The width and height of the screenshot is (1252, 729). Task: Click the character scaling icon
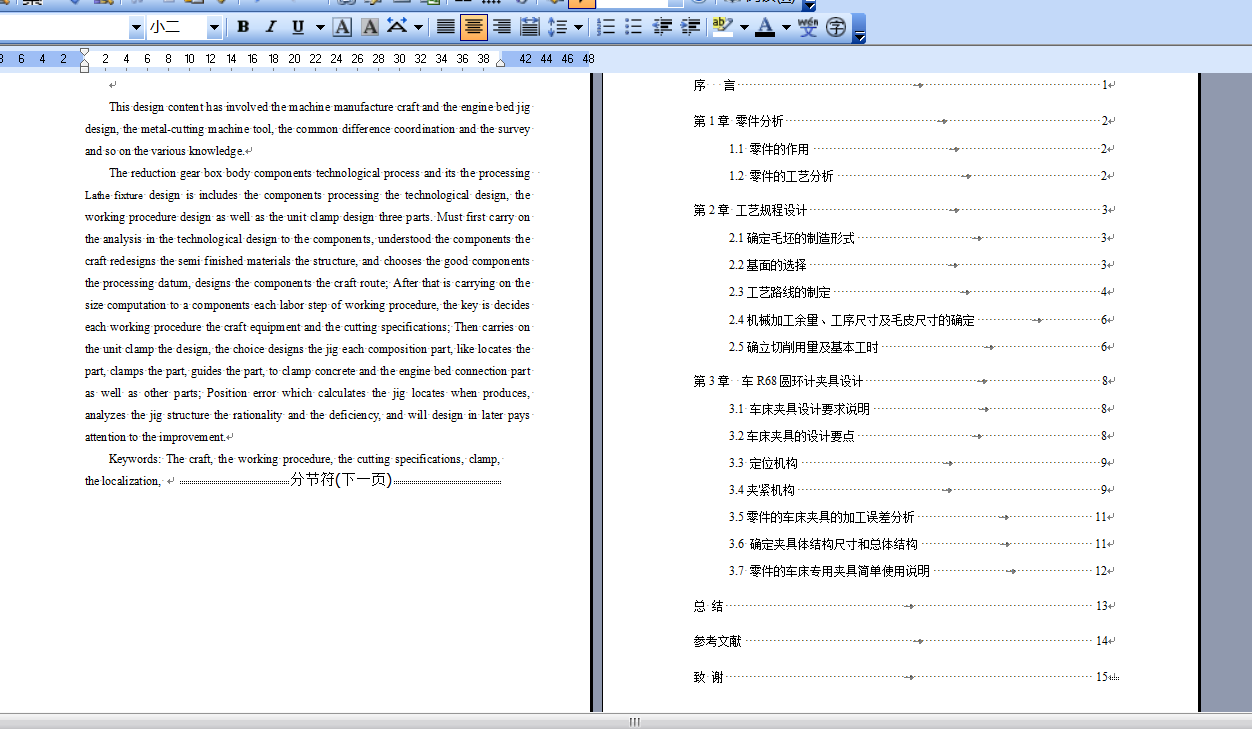(397, 27)
